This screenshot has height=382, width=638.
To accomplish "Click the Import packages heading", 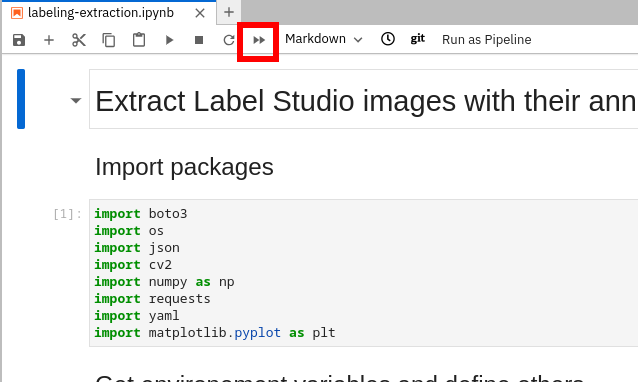I will click(184, 167).
